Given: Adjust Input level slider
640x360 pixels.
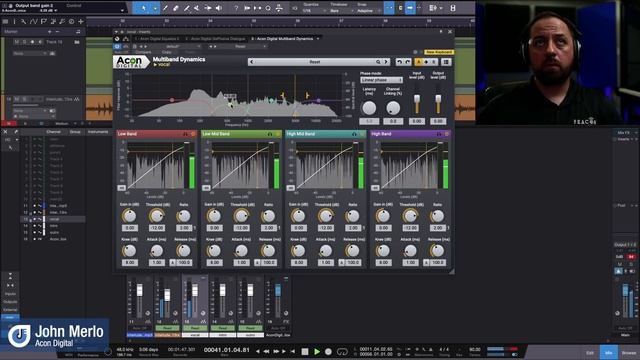Looking at the screenshot, I should click(x=417, y=99).
